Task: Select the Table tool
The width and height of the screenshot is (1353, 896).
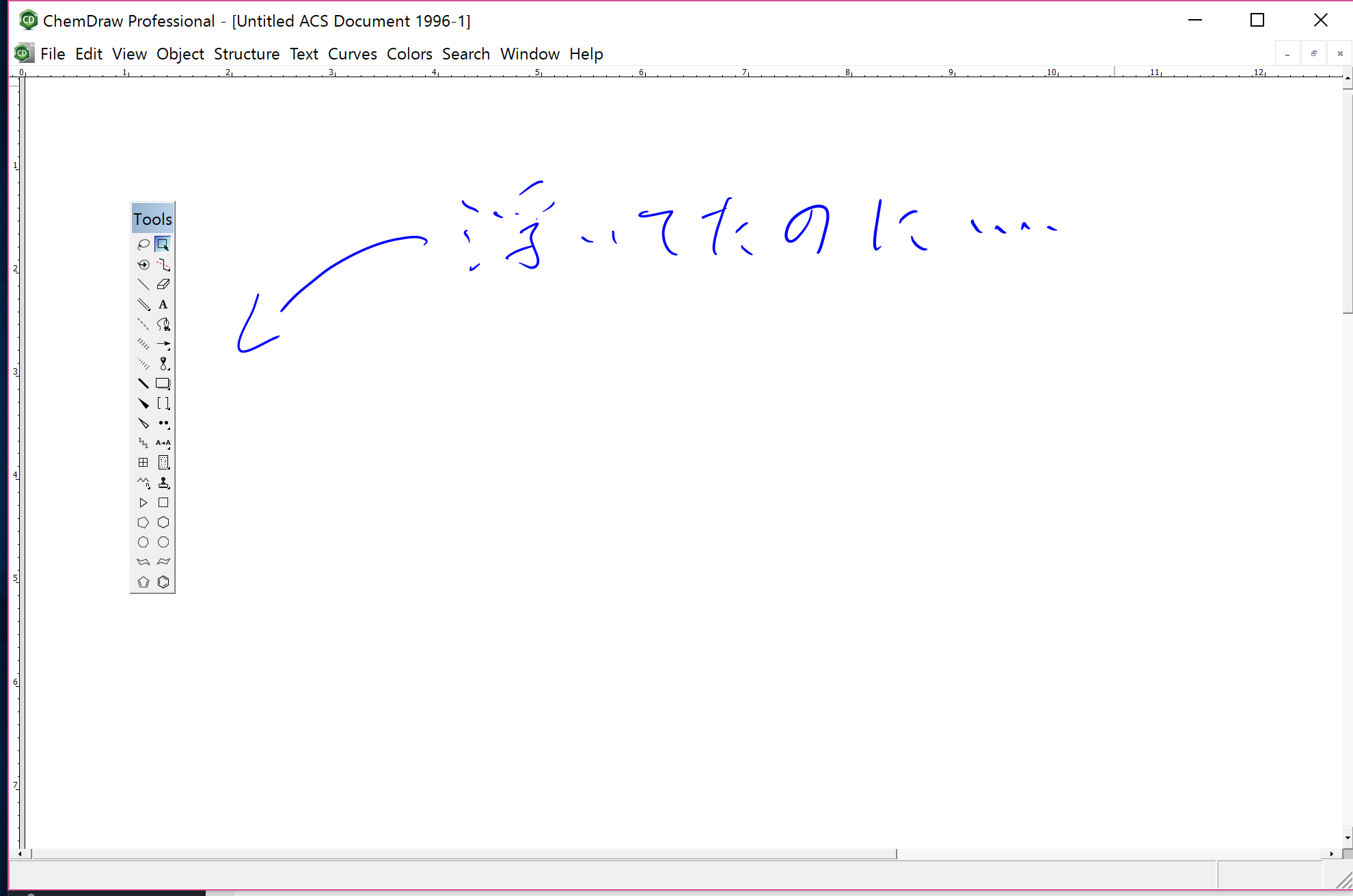Action: [143, 463]
